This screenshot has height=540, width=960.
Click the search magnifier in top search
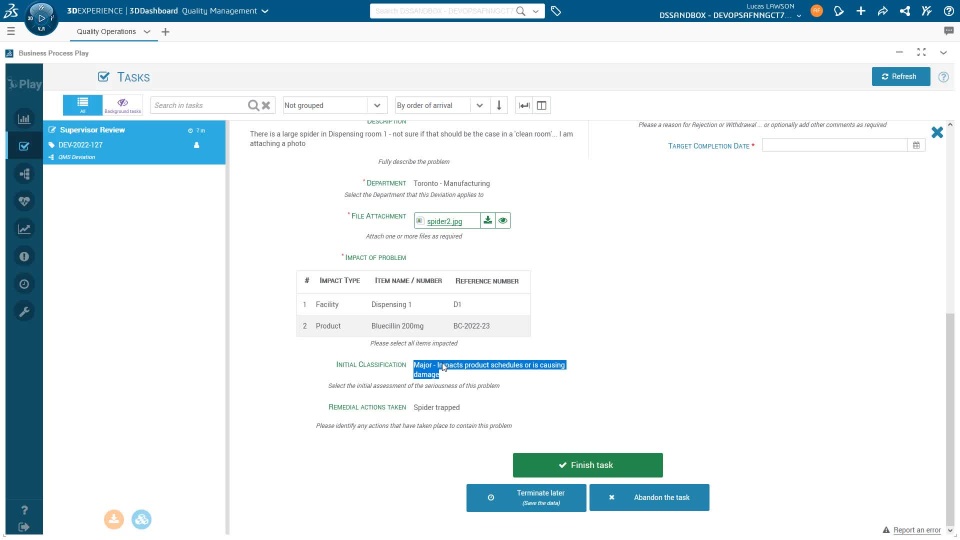coord(520,11)
